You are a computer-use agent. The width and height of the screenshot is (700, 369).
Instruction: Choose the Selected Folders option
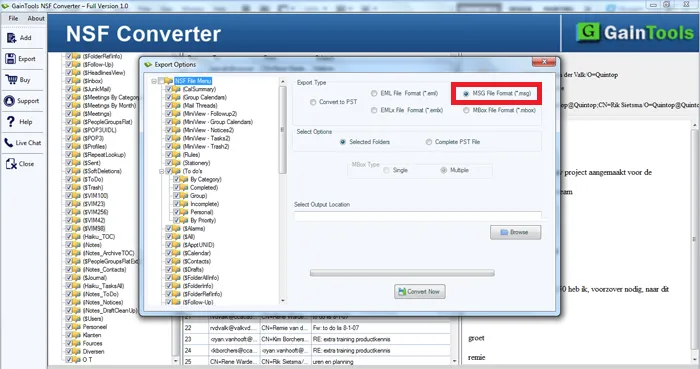click(x=342, y=142)
